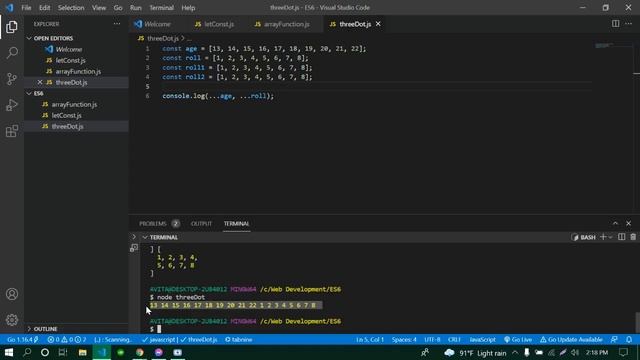This screenshot has height=360, width=640.
Task: Change UTF-8 file encoding
Action: 432,340
